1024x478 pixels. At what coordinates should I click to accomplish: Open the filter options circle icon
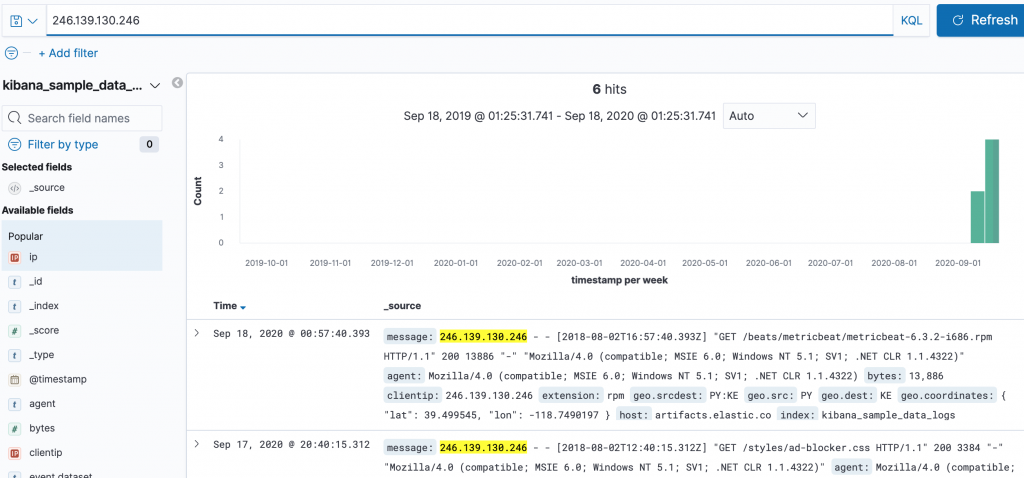tap(12, 53)
